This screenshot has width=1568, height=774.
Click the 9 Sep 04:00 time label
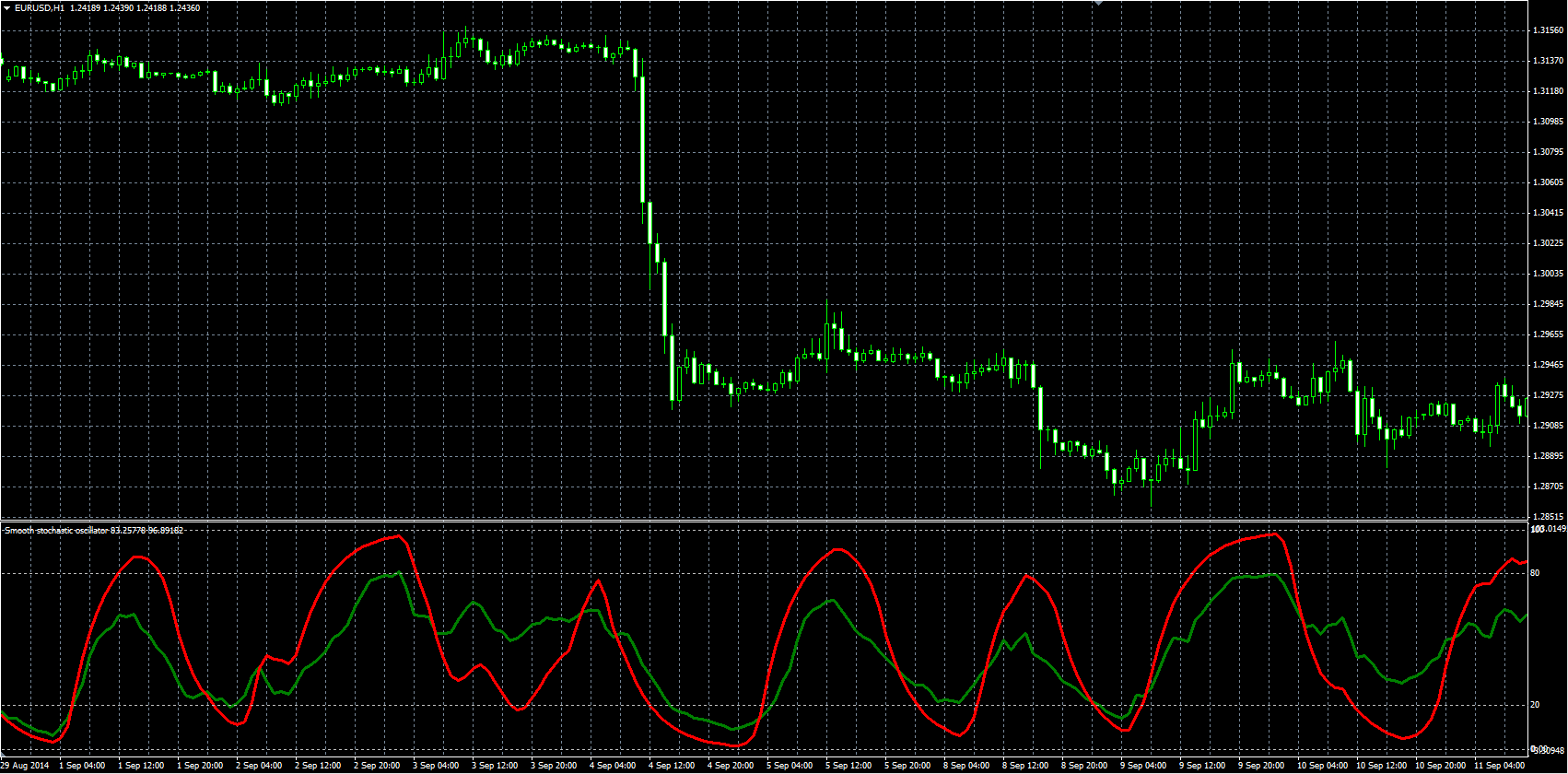click(x=1143, y=766)
